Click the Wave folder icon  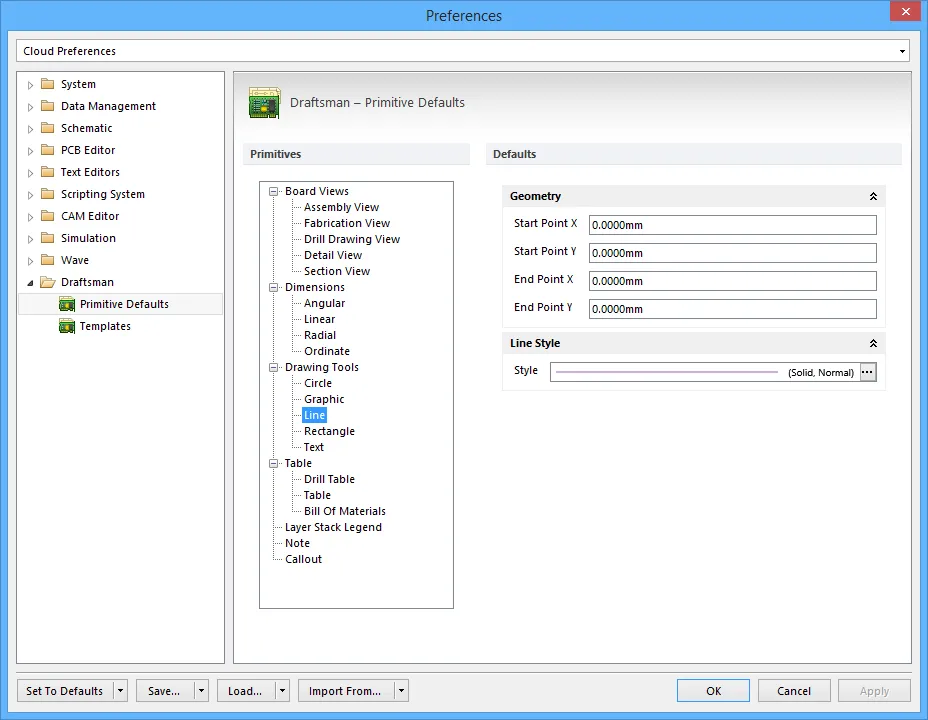point(47,260)
